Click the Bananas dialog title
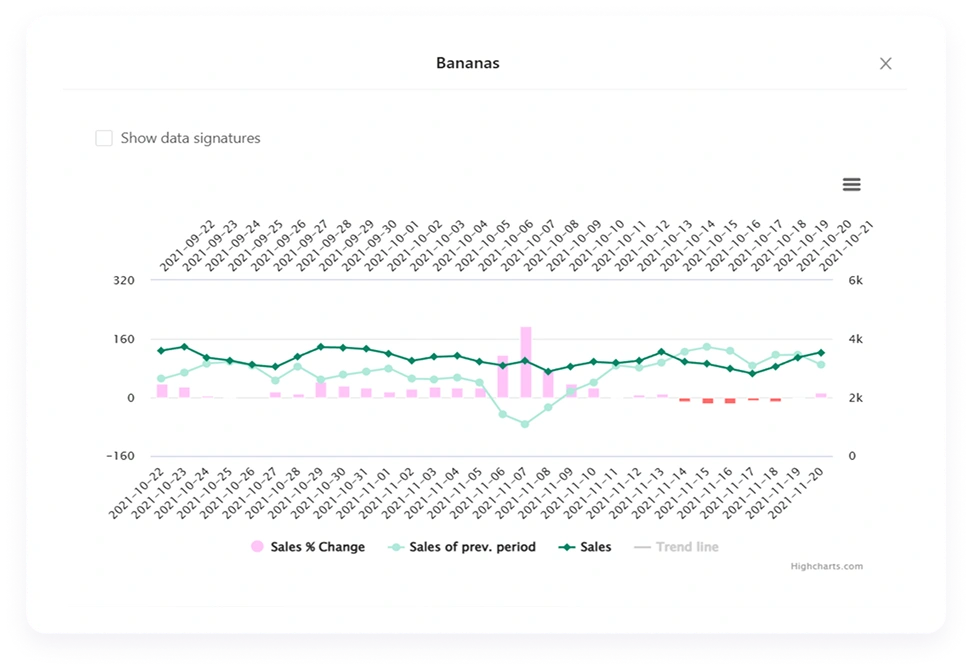Image resolution: width=973 pixels, height=671 pixels. click(466, 63)
